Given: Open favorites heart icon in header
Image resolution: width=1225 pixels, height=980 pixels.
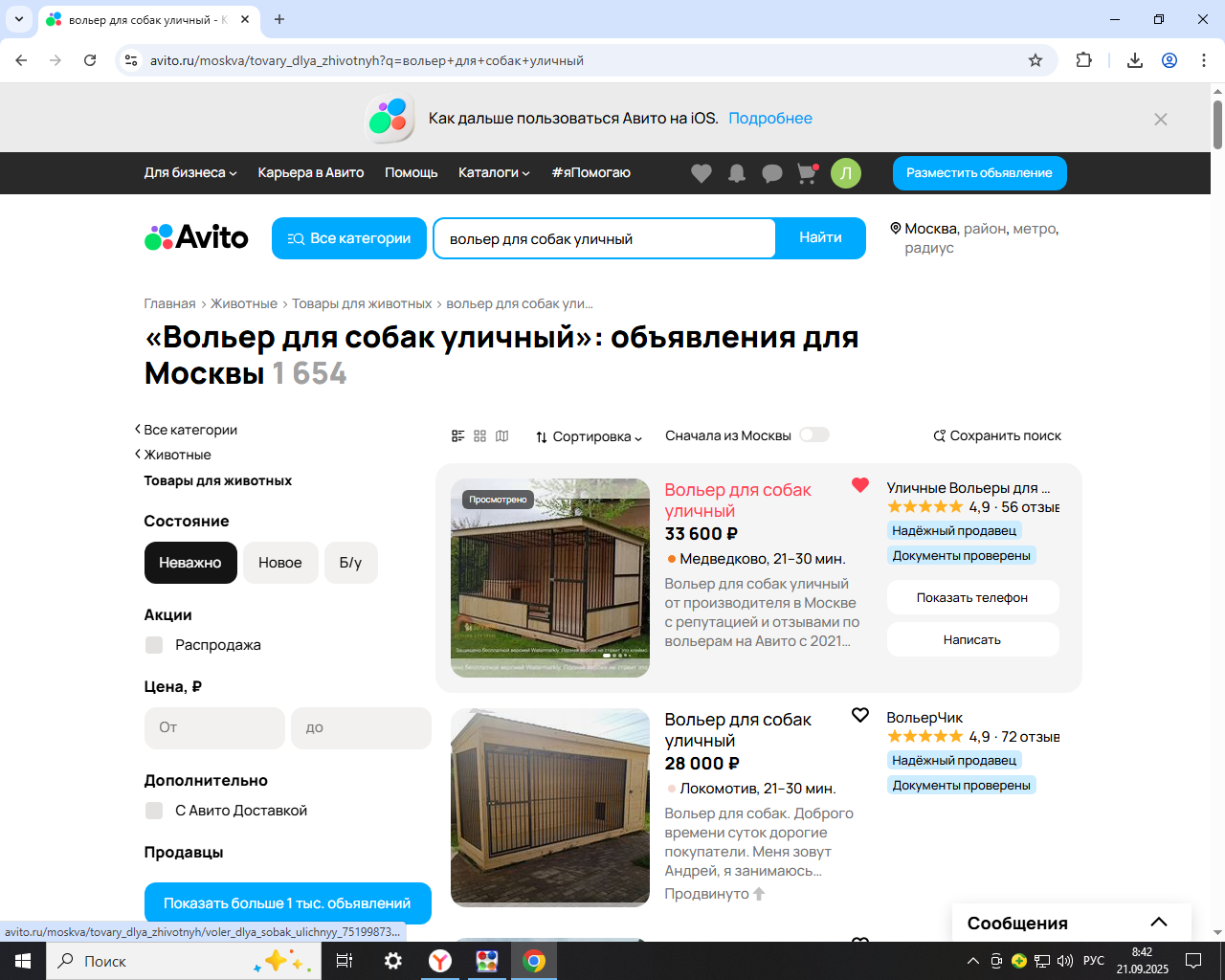Looking at the screenshot, I should tap(702, 173).
